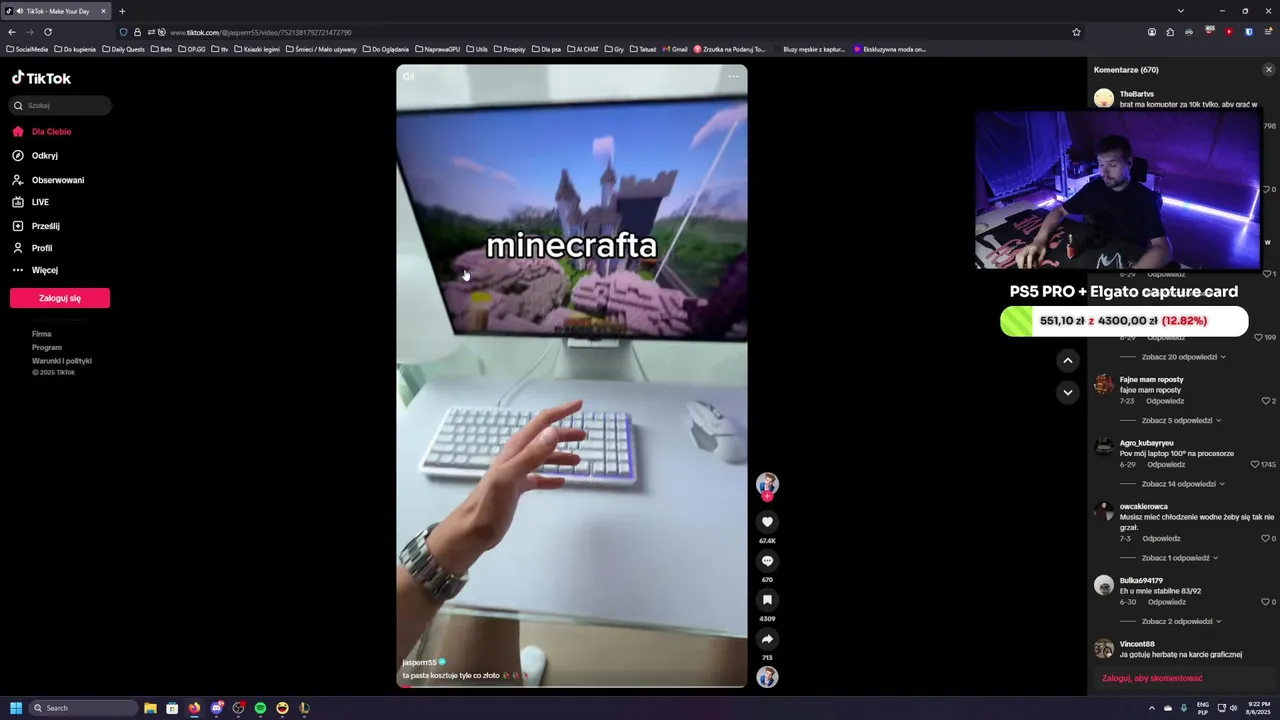Like the owcakierowca comment
This screenshot has height=720, width=1280.
(x=1265, y=538)
